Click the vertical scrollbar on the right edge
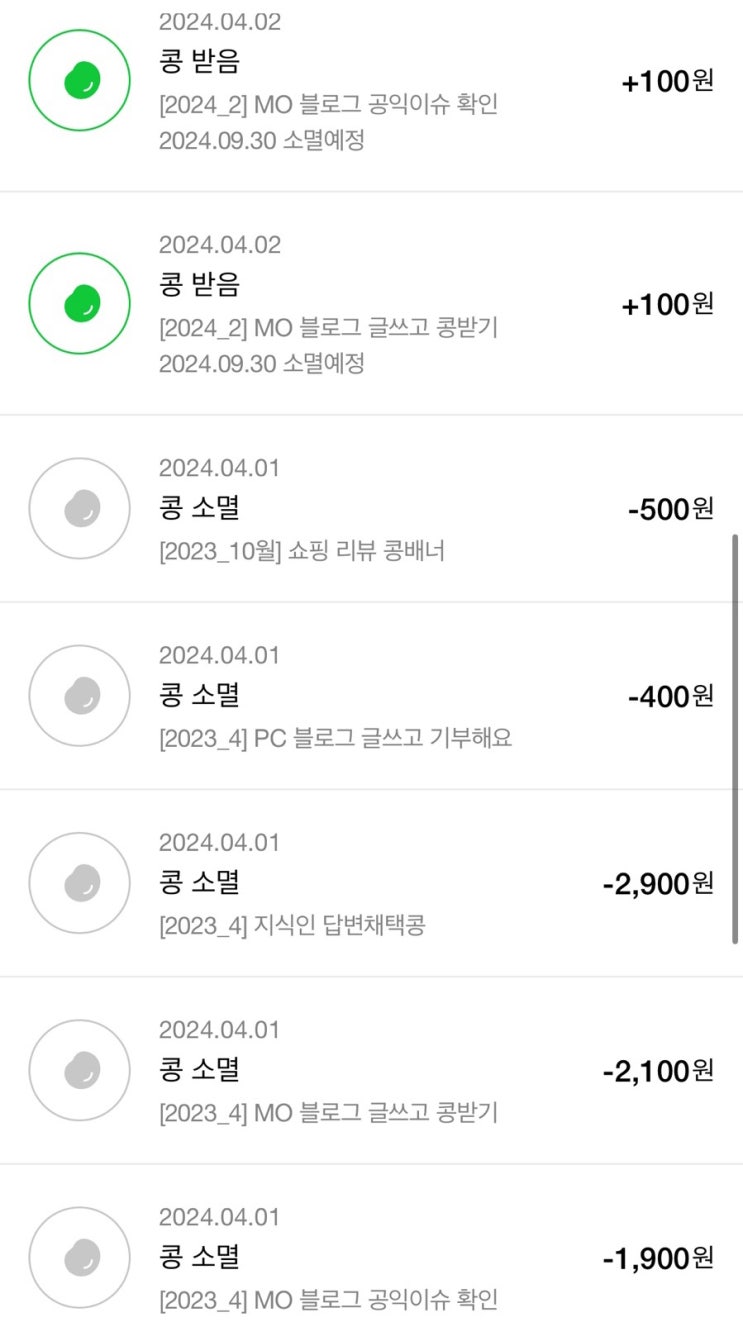Image resolution: width=743 pixels, height=1322 pixels. click(x=736, y=738)
